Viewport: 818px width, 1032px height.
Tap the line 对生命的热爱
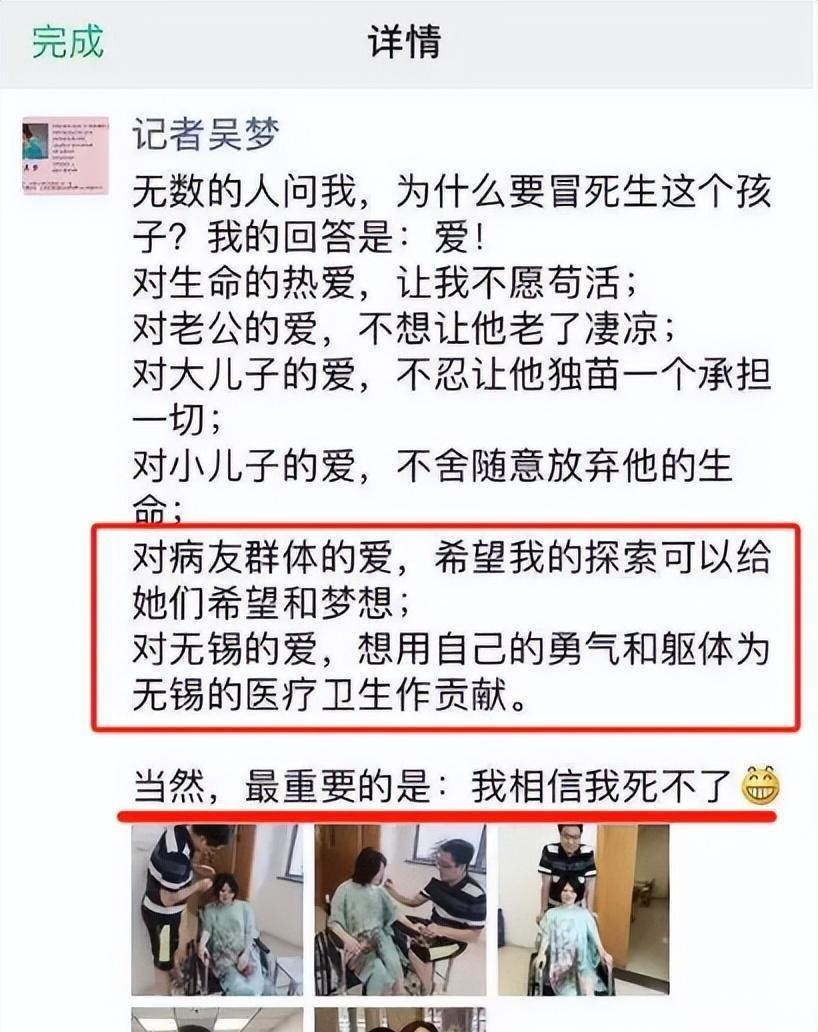[385, 282]
